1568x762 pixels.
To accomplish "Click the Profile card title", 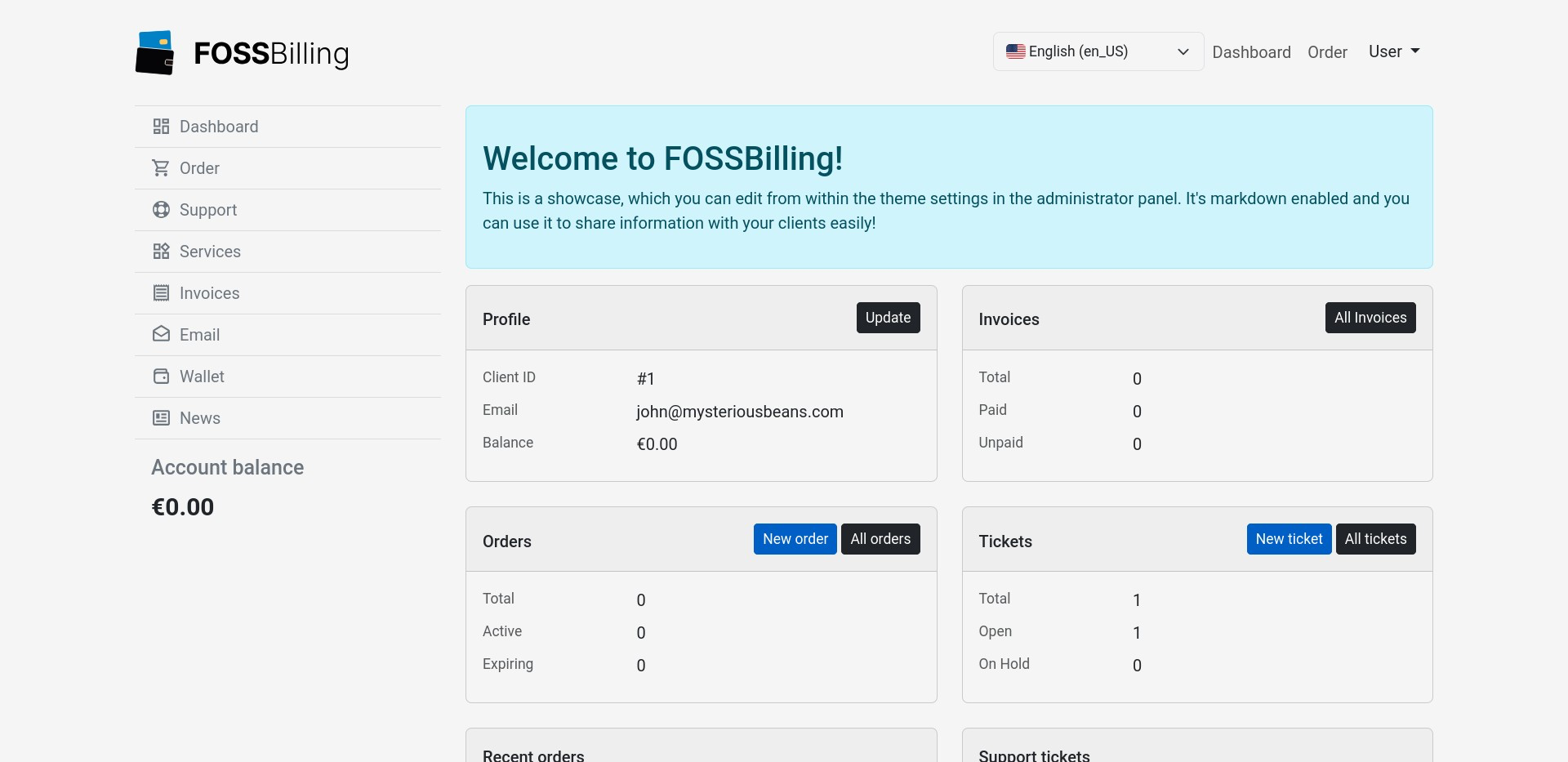I will 506,319.
